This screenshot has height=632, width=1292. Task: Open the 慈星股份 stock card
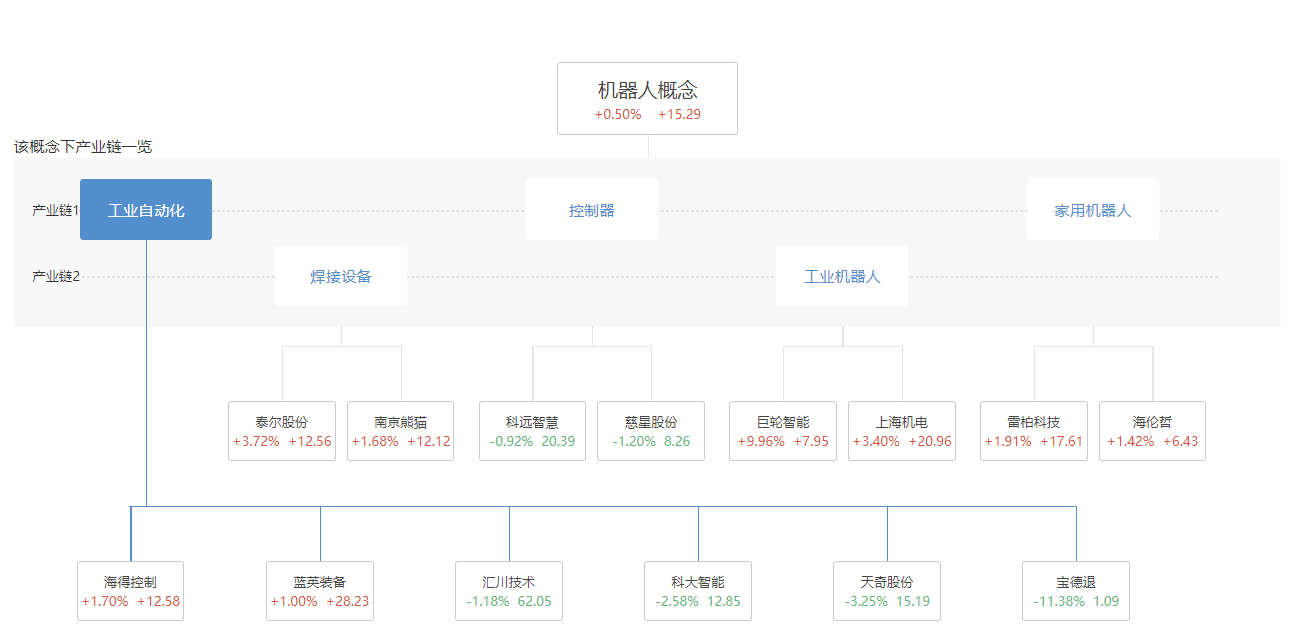click(651, 431)
